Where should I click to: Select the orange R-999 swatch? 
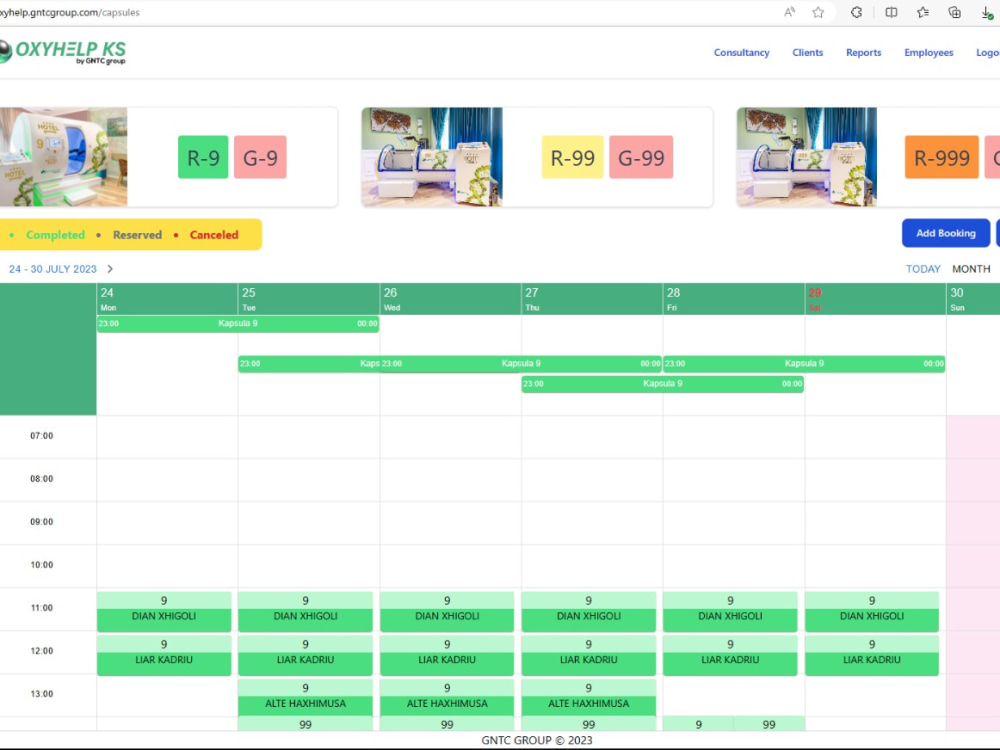(x=941, y=157)
